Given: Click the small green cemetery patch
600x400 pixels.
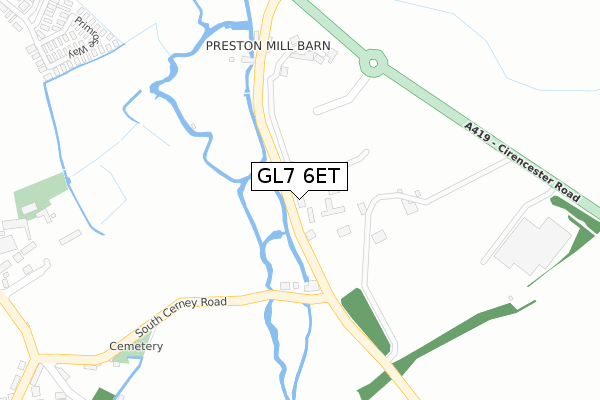Looking at the screenshot, I should tap(132, 355).
